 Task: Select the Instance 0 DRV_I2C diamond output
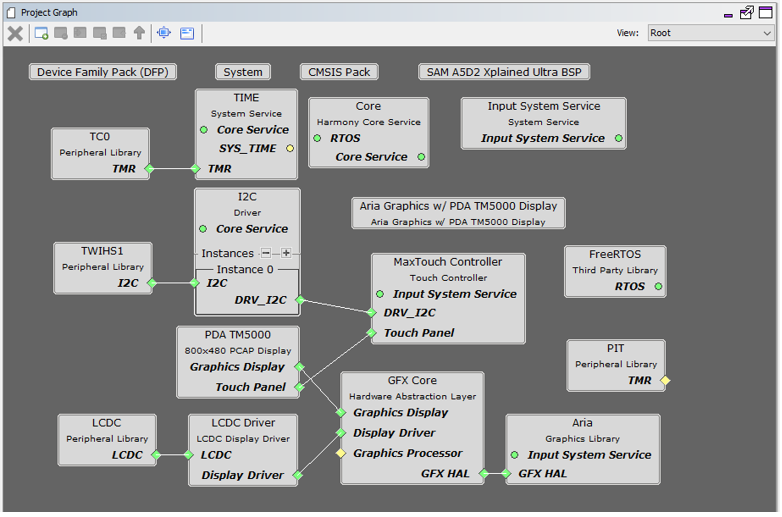(300, 300)
